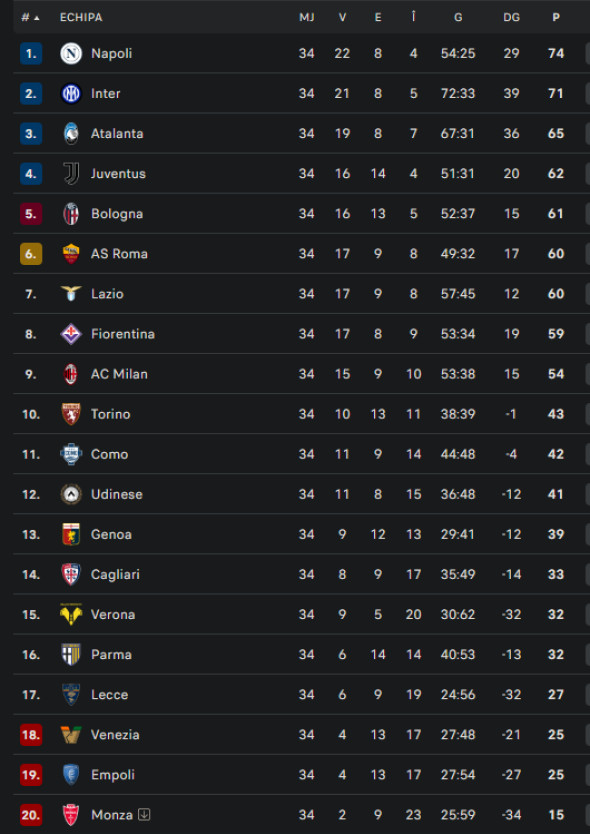
Task: Sort by the MJ matches played header
Action: pyautogui.click(x=306, y=18)
